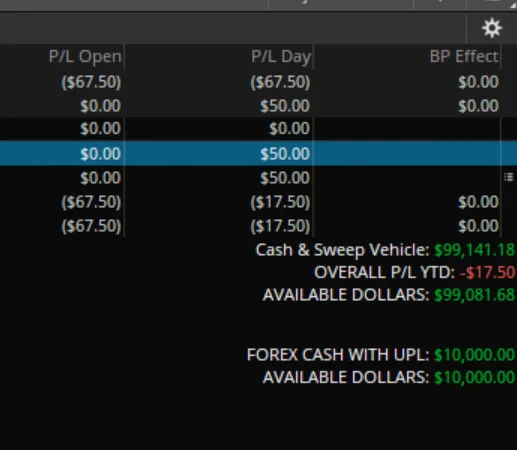Image resolution: width=517 pixels, height=450 pixels.
Task: Click the small list icon beside the table
Action: click(x=509, y=177)
